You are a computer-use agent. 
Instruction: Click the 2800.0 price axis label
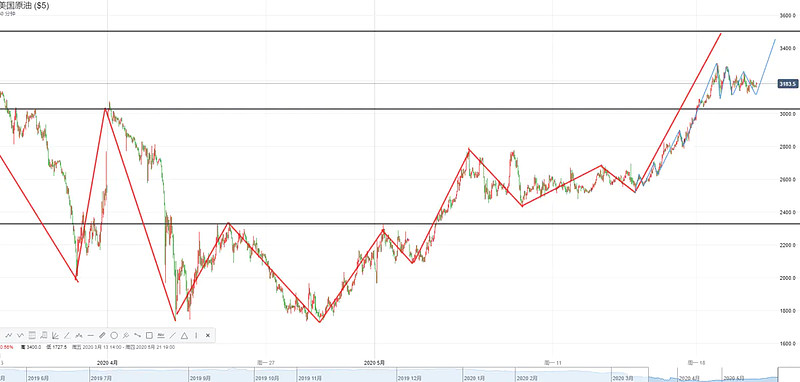(x=788, y=147)
